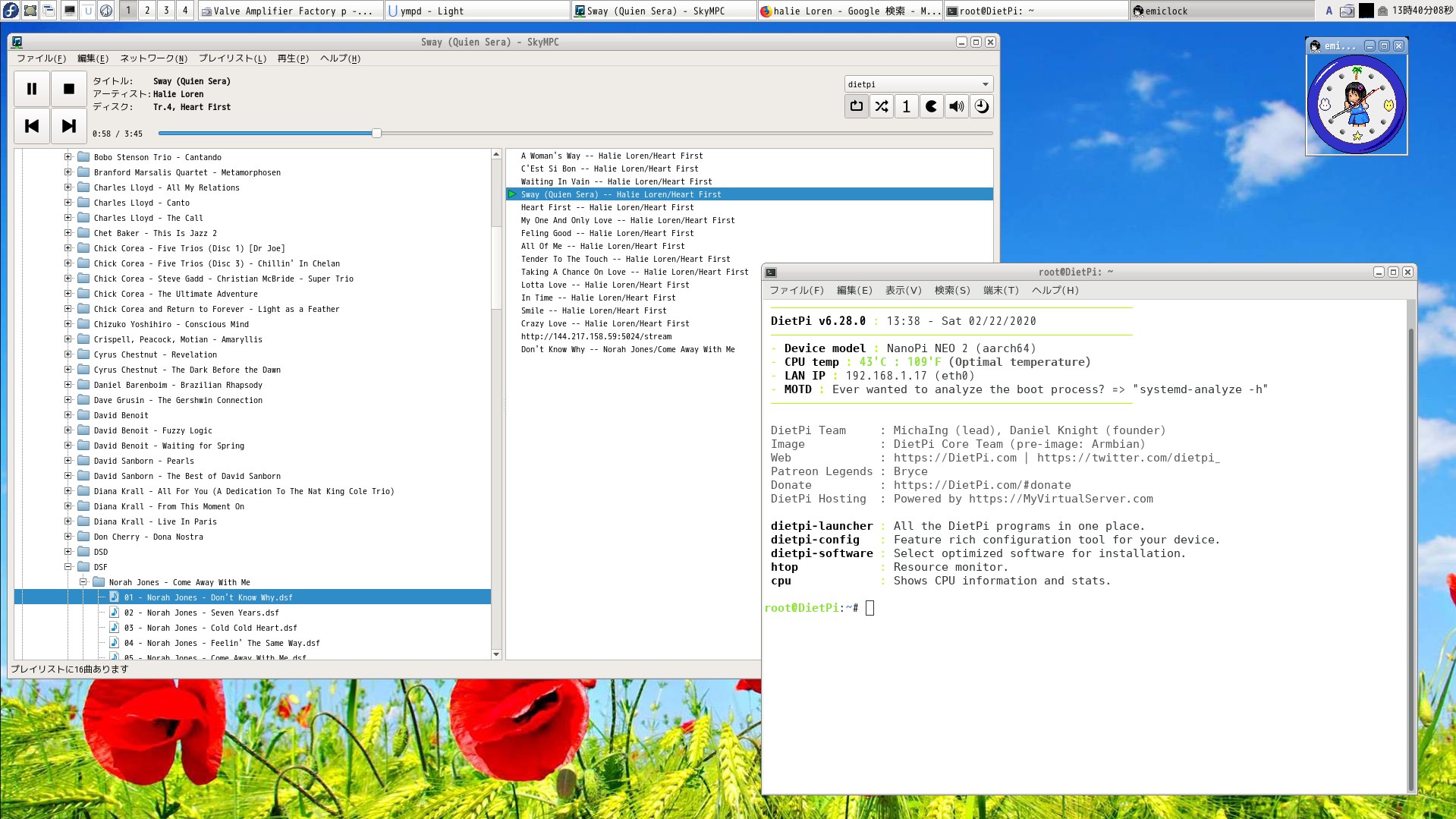The height and width of the screenshot is (819, 1456).
Task: Expand the DSD folder in the library tree
Action: [67, 552]
